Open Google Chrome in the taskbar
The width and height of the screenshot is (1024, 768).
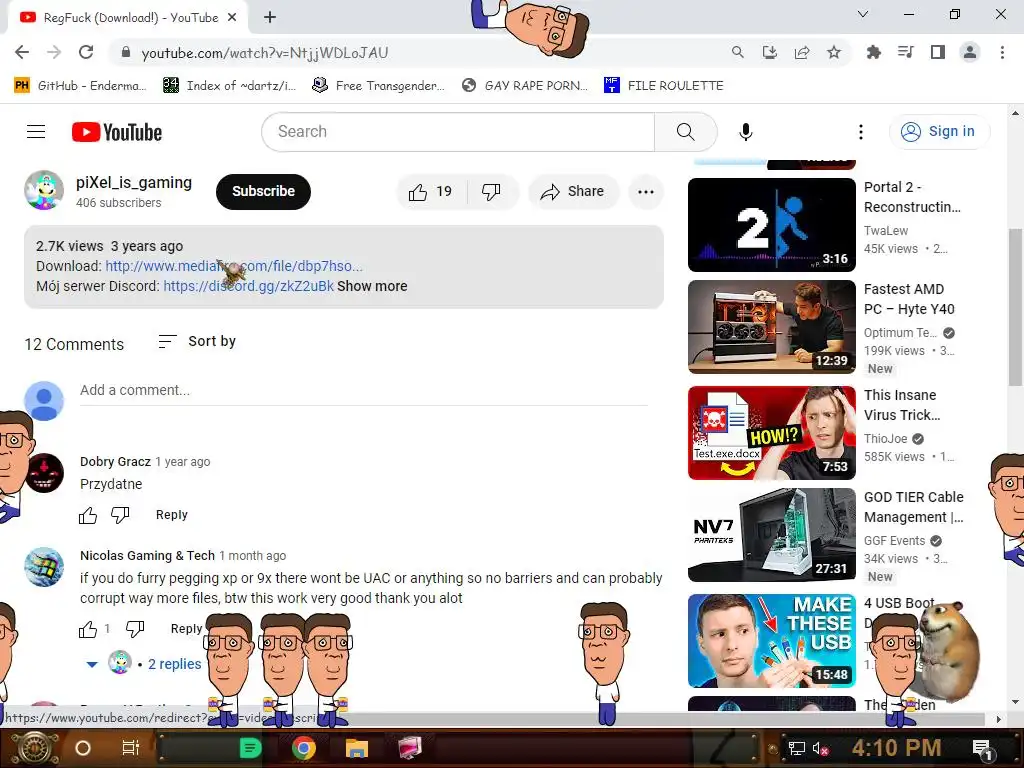304,748
